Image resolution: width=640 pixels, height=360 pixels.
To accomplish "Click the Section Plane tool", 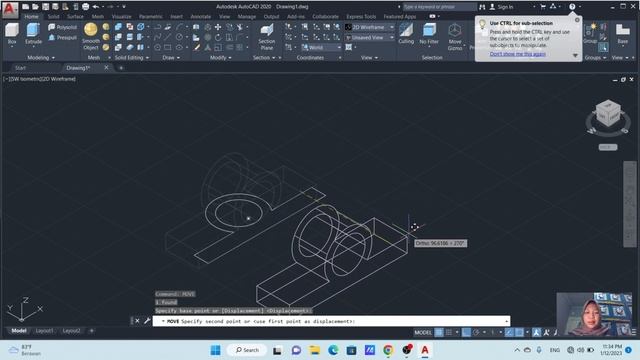I will [267, 37].
